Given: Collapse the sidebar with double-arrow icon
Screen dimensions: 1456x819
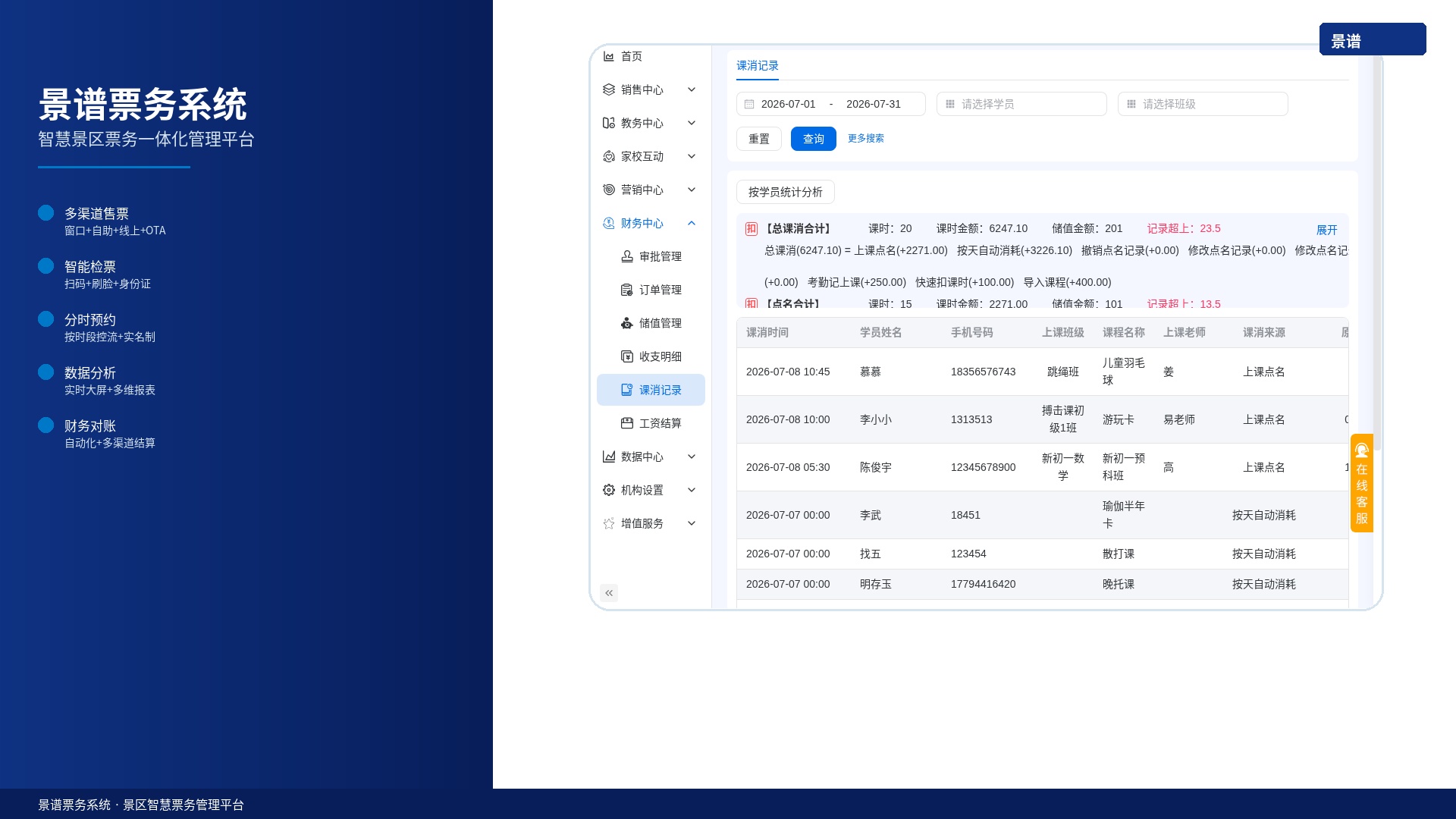Looking at the screenshot, I should coord(608,593).
